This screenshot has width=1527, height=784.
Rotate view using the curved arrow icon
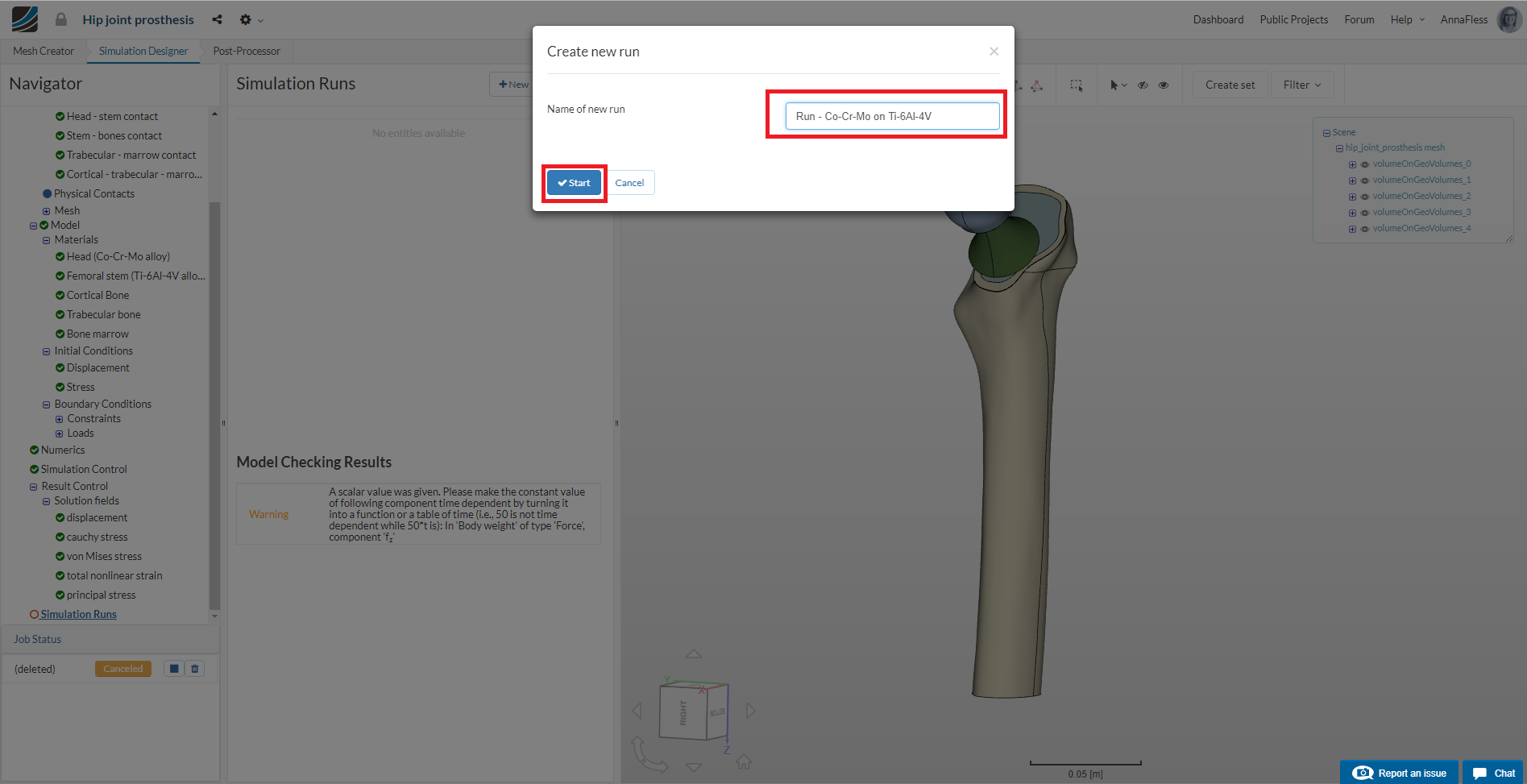pyautogui.click(x=649, y=755)
